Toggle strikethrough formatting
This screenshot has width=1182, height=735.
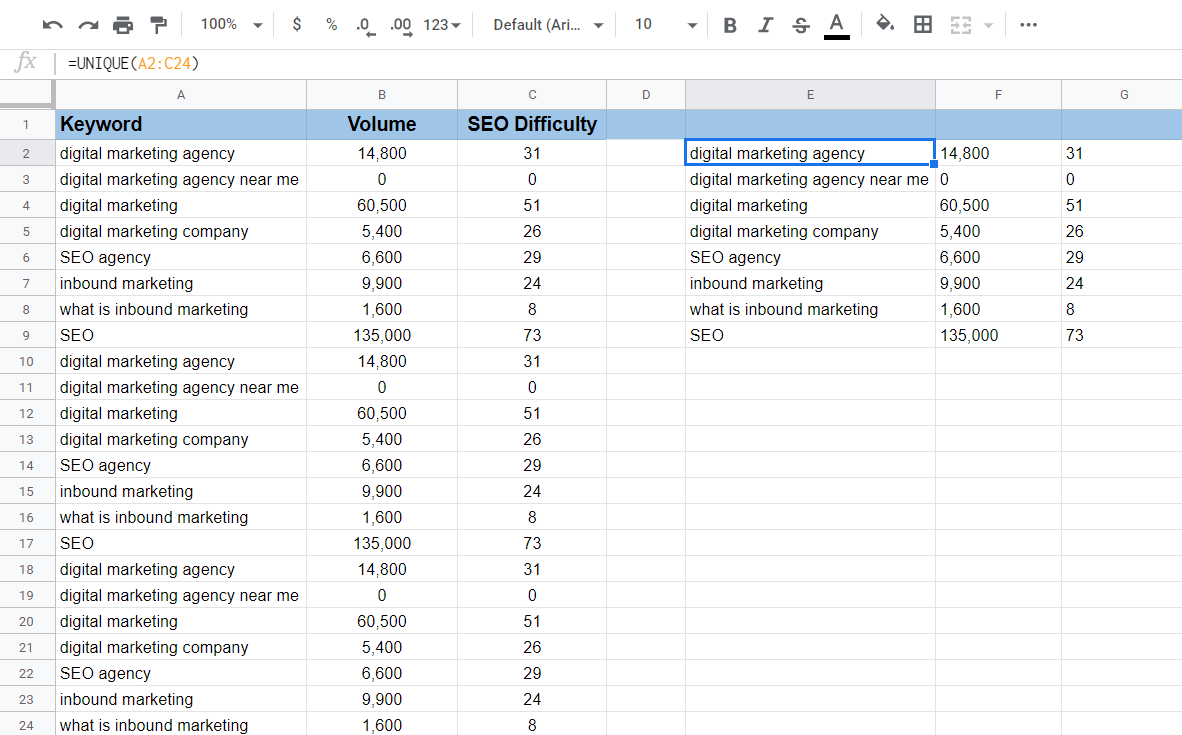[800, 25]
